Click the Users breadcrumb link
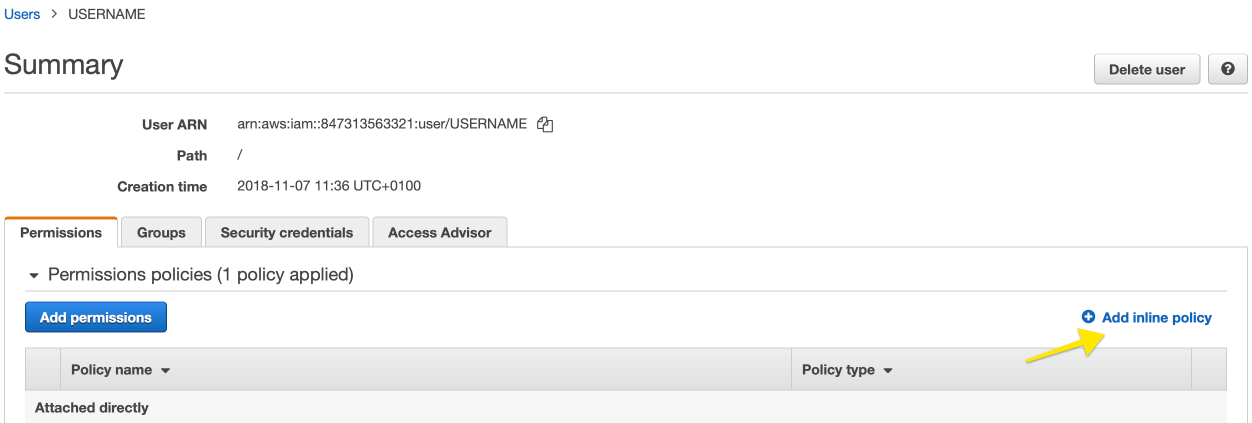This screenshot has width=1252, height=423. pyautogui.click(x=22, y=14)
